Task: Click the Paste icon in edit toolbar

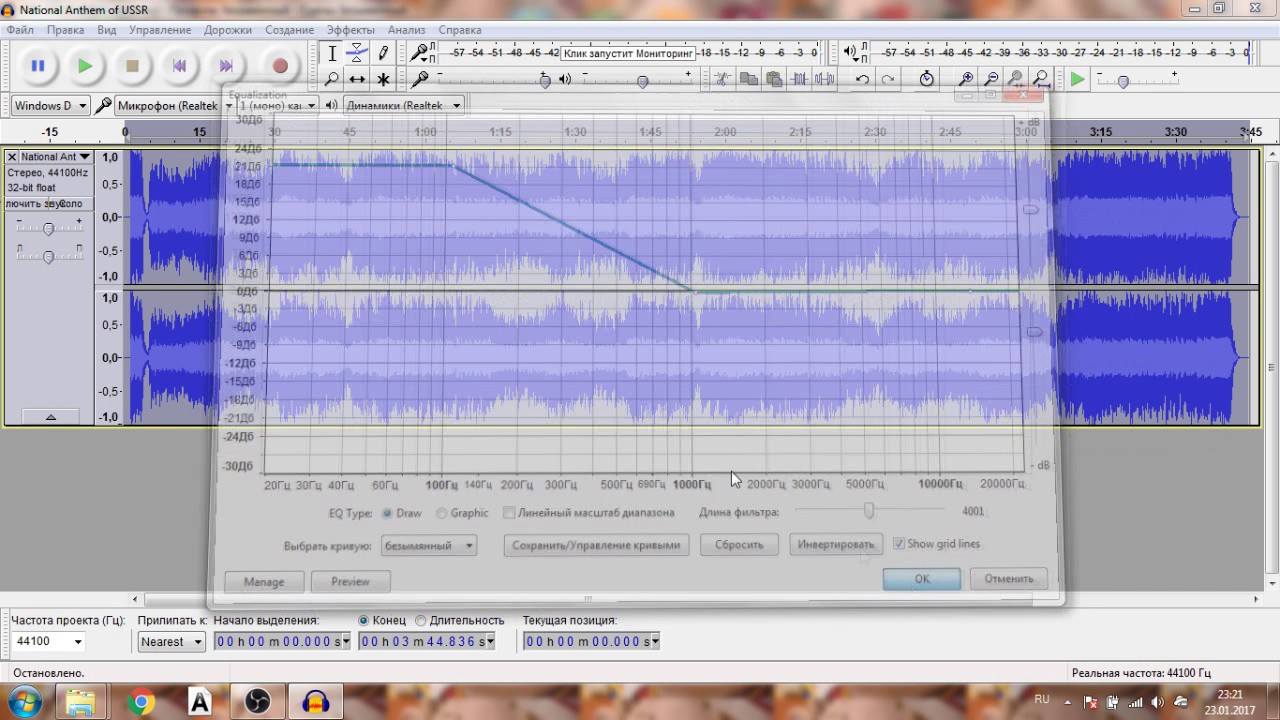Action: coord(774,79)
